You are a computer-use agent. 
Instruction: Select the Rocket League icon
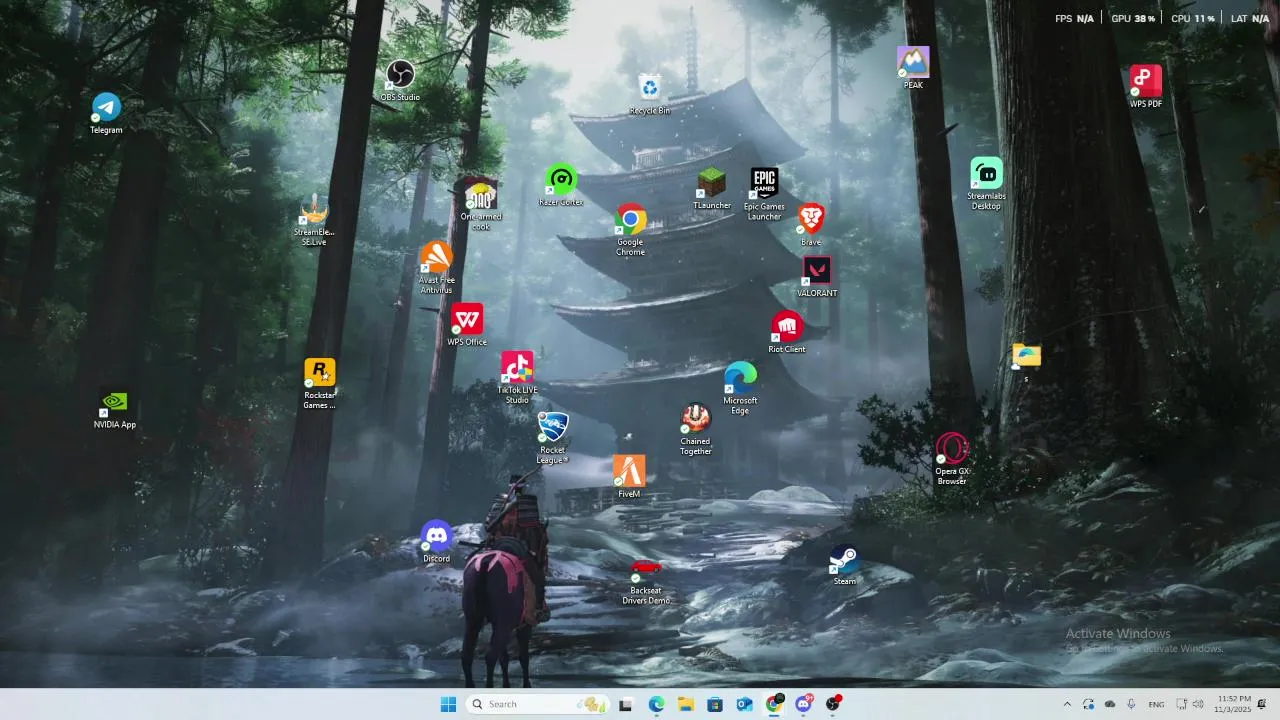click(x=552, y=438)
